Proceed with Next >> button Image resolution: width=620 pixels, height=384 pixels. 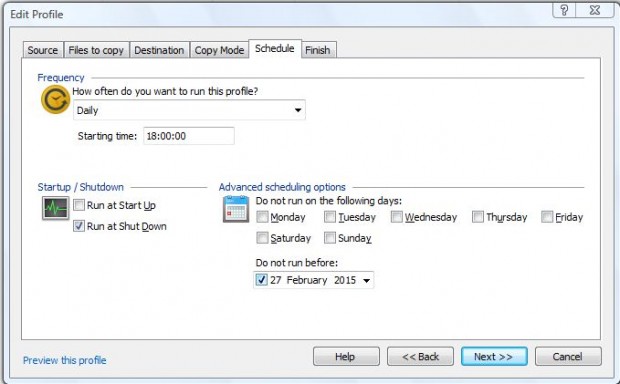tap(494, 356)
